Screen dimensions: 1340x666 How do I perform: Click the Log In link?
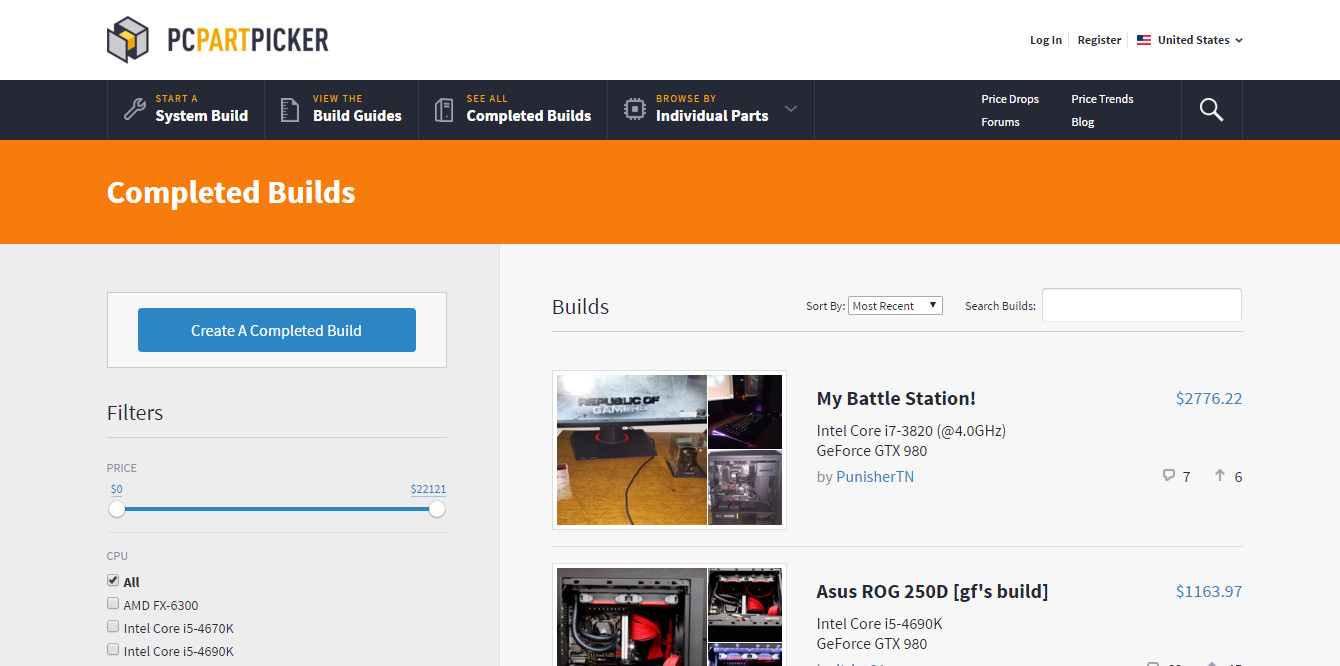(1046, 40)
